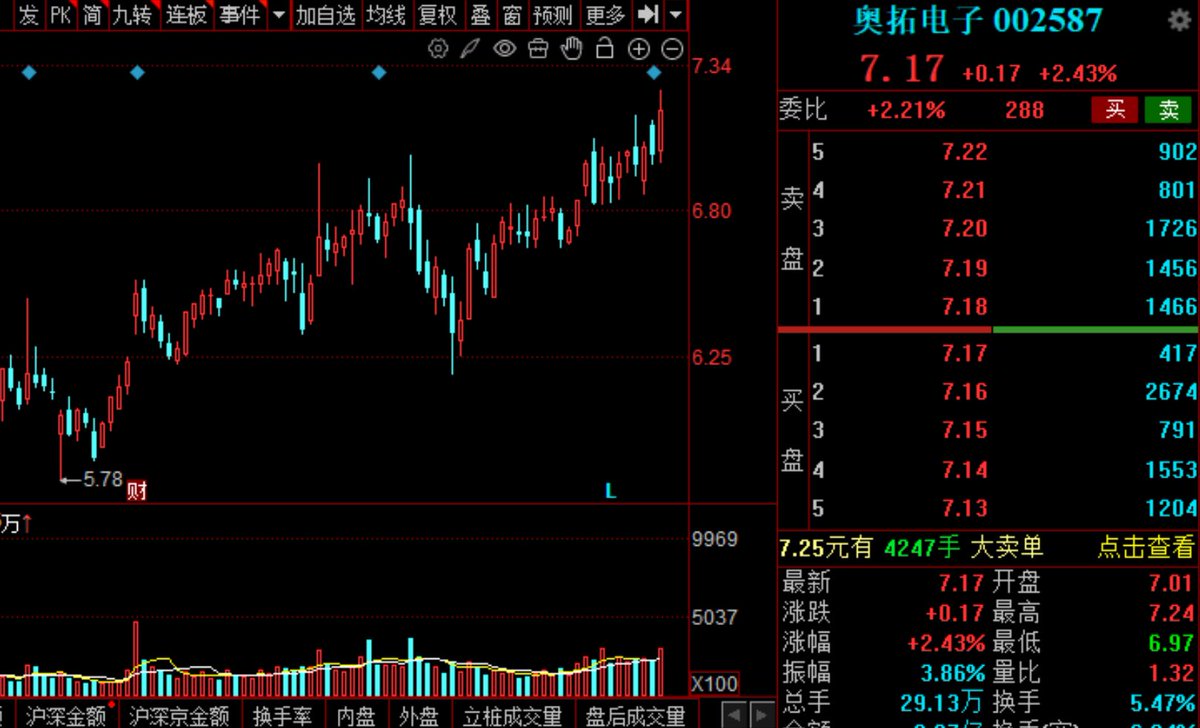Select the drawing pen tool
This screenshot has width=1200, height=728.
tap(471, 47)
